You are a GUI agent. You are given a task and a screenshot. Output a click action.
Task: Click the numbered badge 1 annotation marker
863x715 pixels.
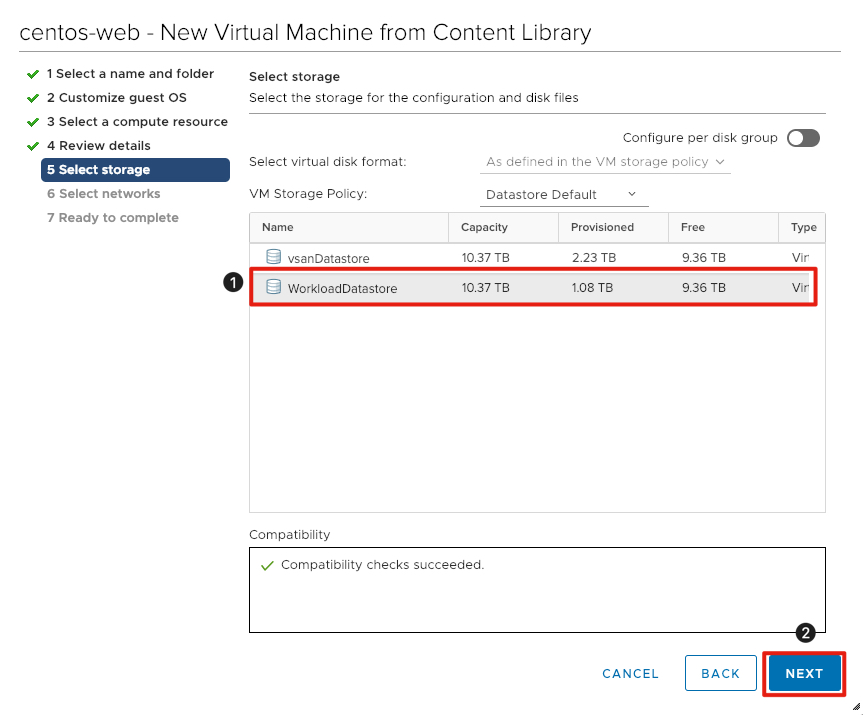pyautogui.click(x=233, y=282)
